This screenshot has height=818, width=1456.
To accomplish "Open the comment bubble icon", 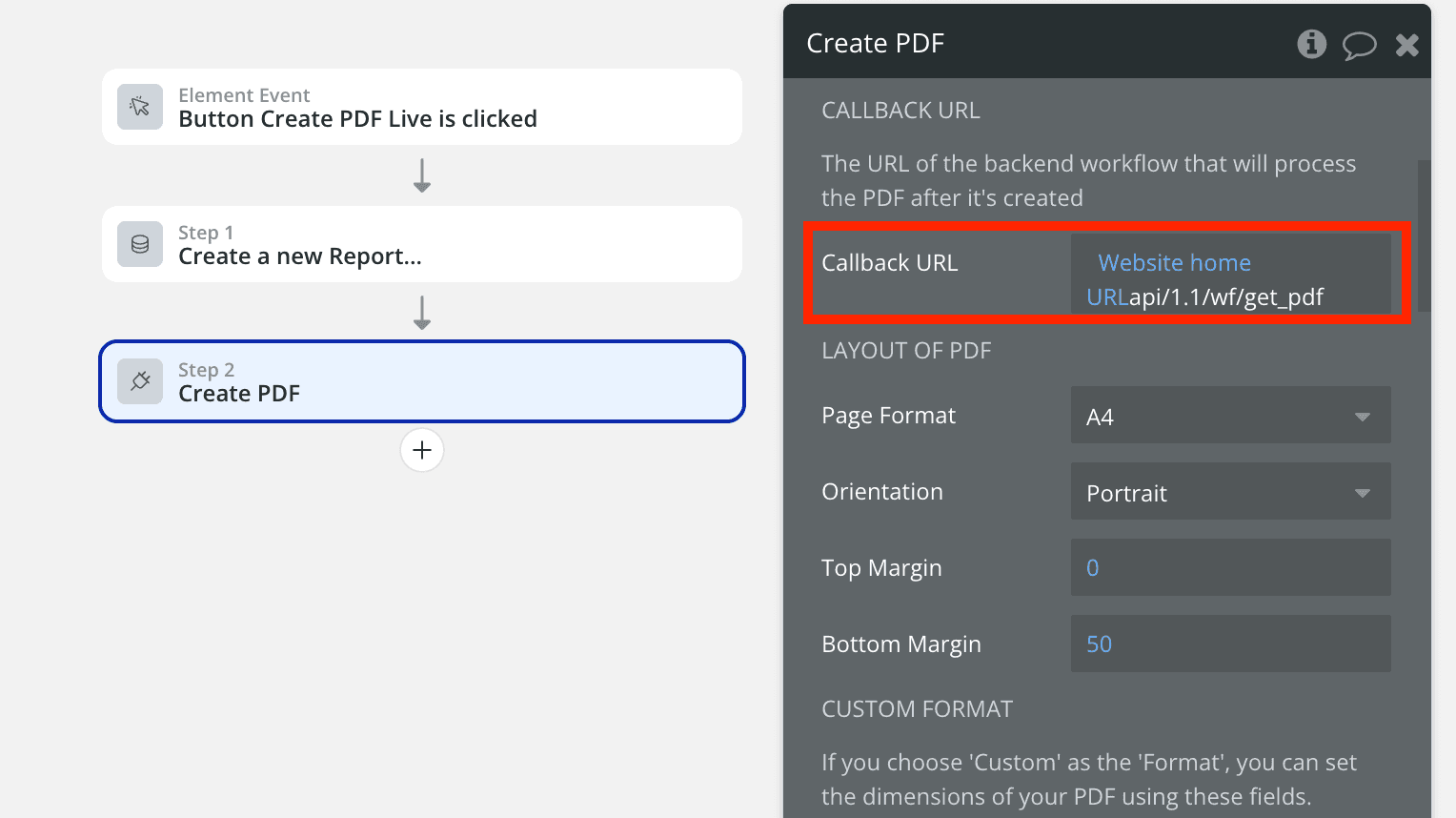I will pyautogui.click(x=1359, y=45).
